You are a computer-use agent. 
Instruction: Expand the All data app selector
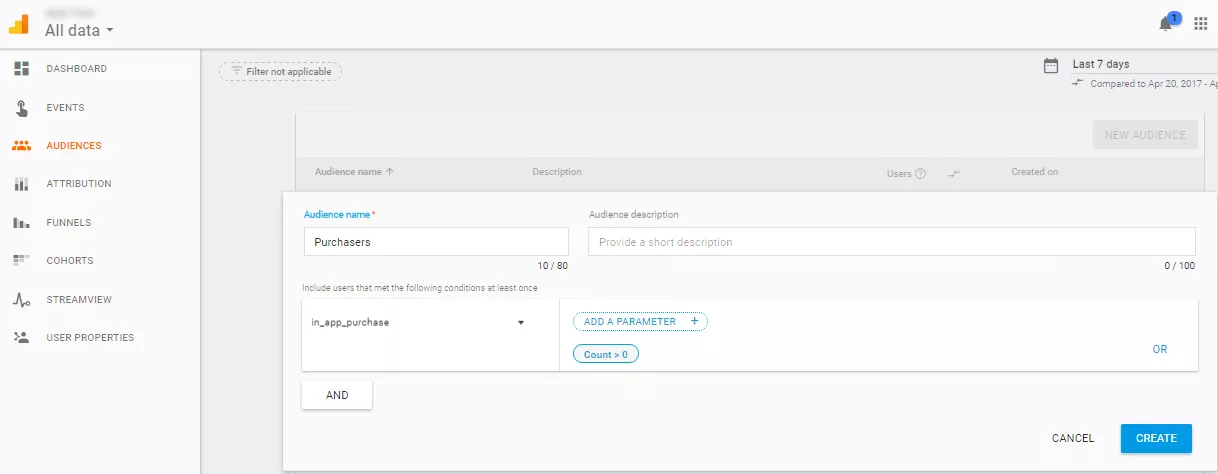[80, 30]
